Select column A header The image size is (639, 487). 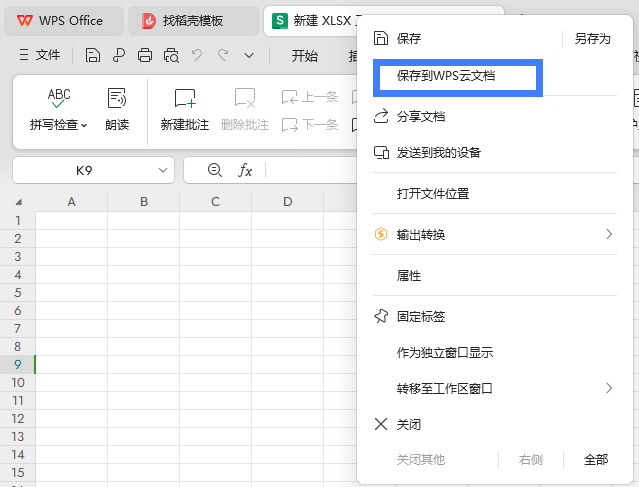coord(71,201)
